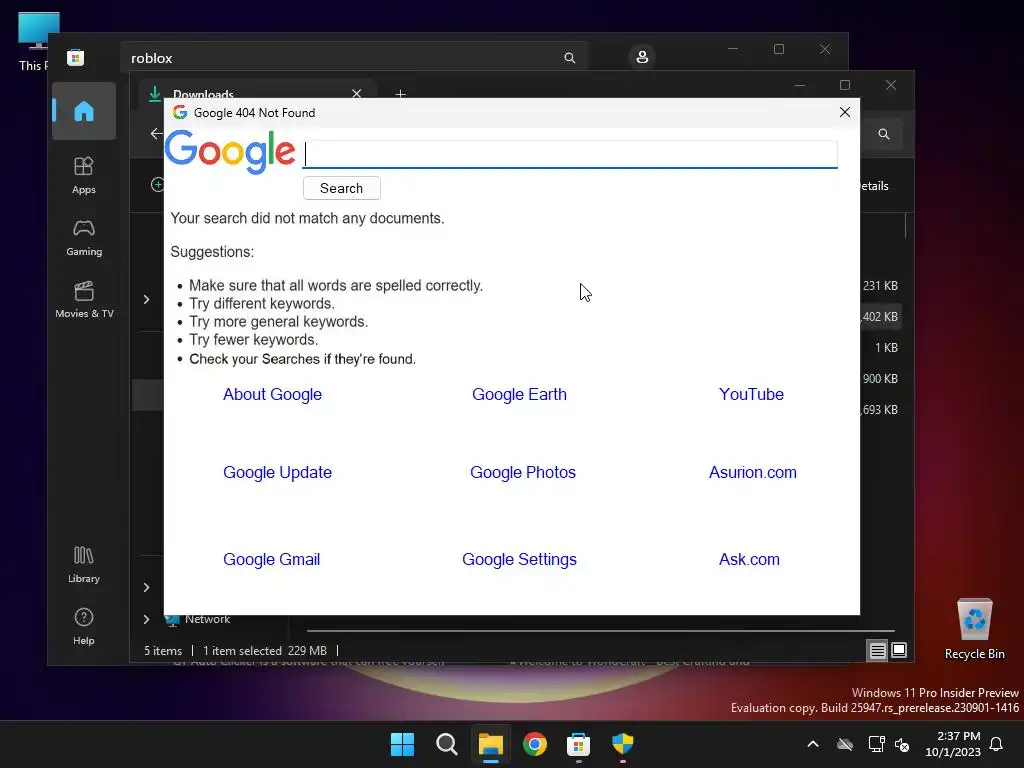Open the clock showing 2:37 PM
The height and width of the screenshot is (768, 1024).
tap(953, 744)
